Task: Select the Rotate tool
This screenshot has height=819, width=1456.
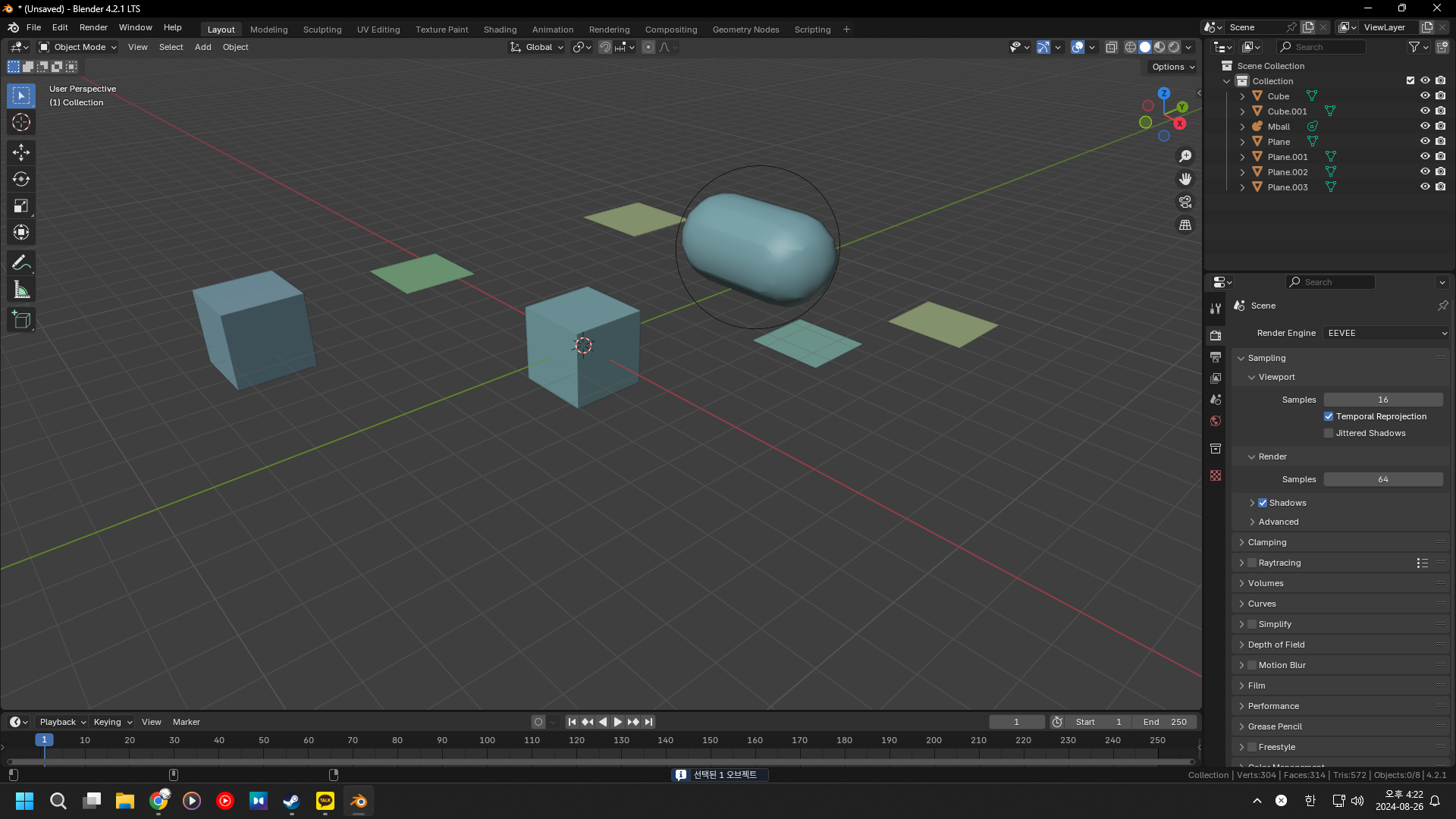Action: [x=21, y=179]
